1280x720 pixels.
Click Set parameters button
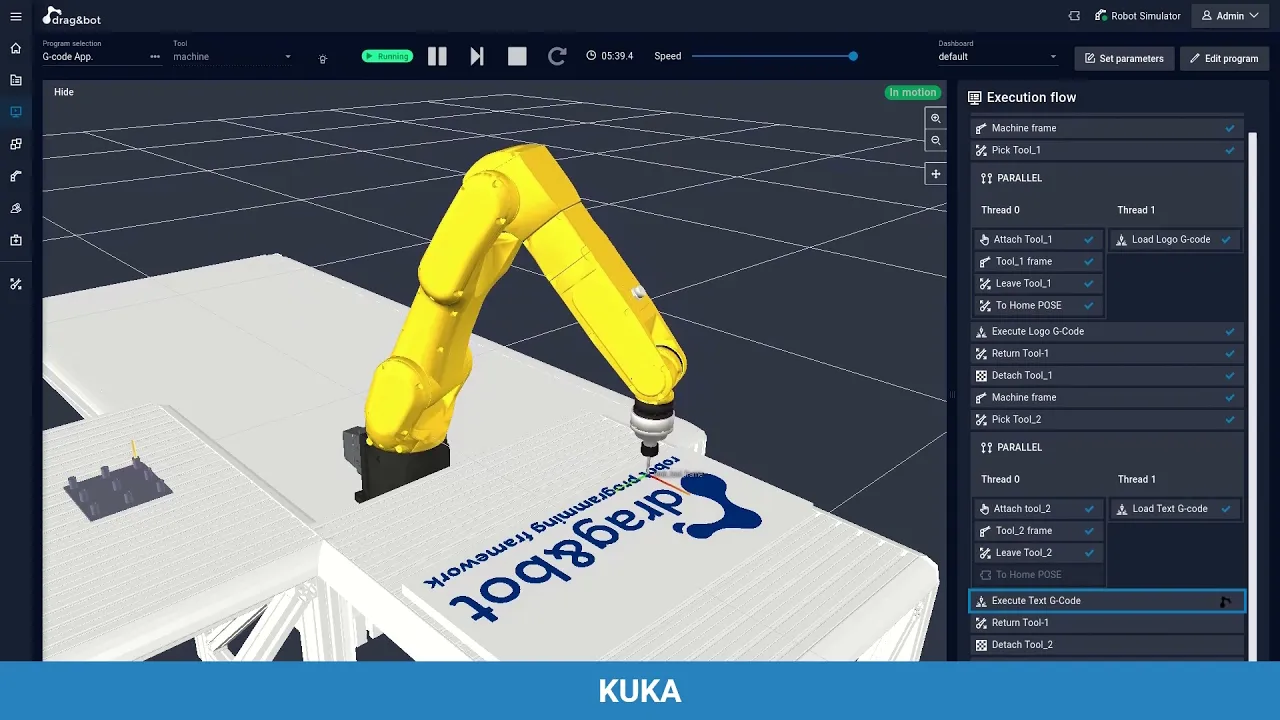click(x=1124, y=58)
